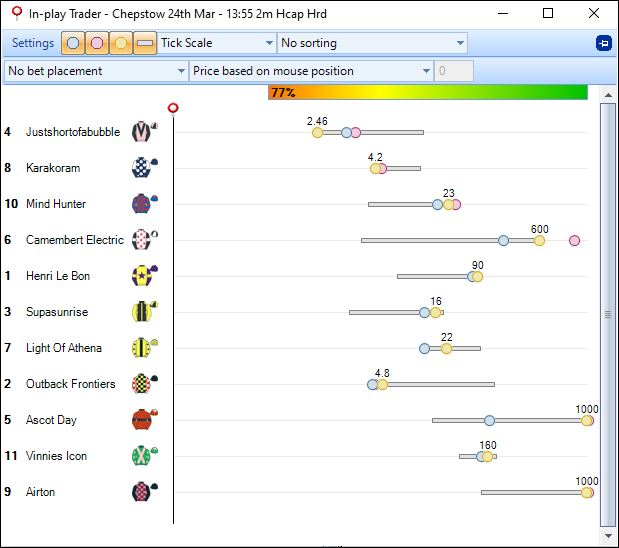Select the Henri Le Bon runner name
619x548 pixels.
pos(58,276)
